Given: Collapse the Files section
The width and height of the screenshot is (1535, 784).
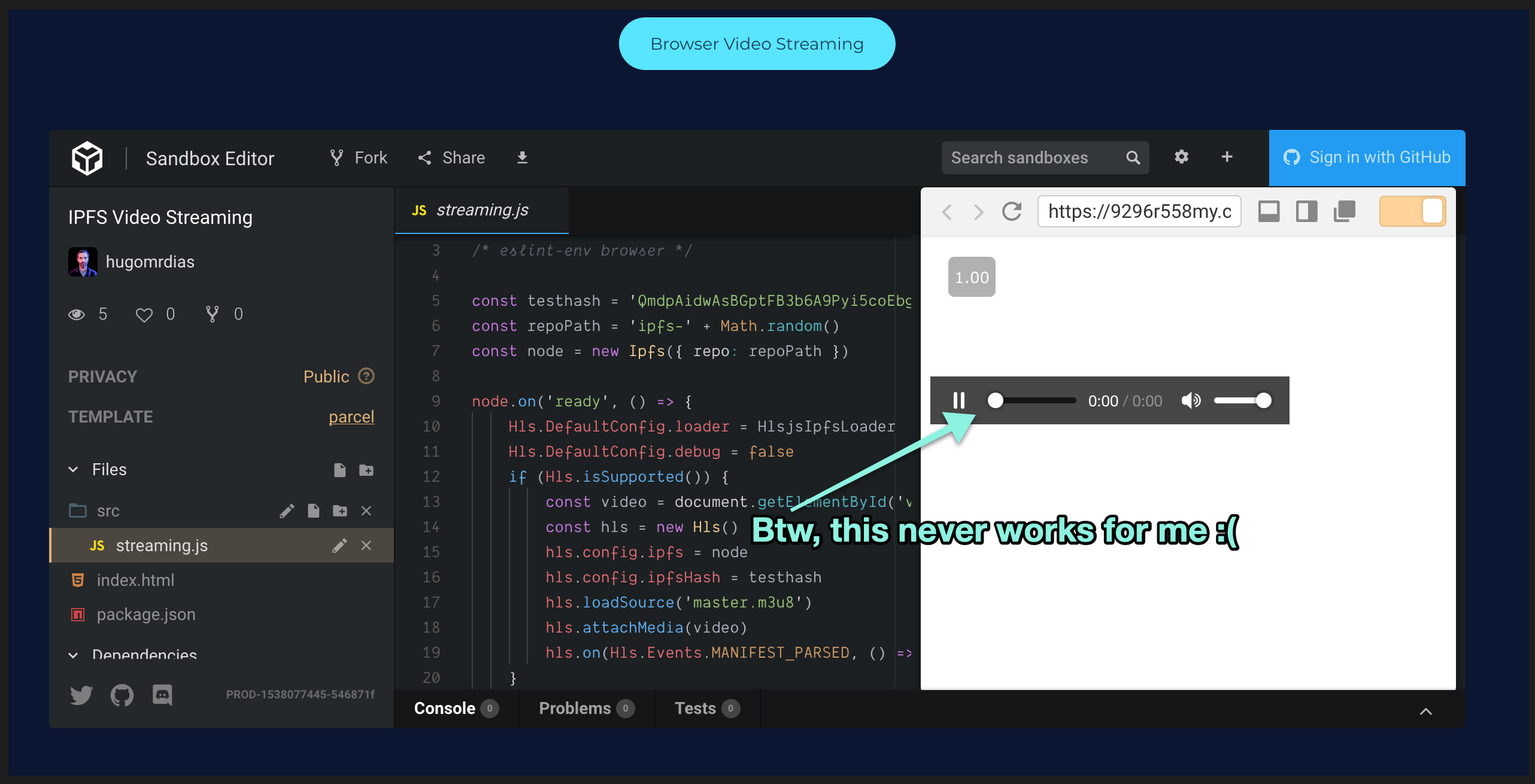Looking at the screenshot, I should pos(73,469).
